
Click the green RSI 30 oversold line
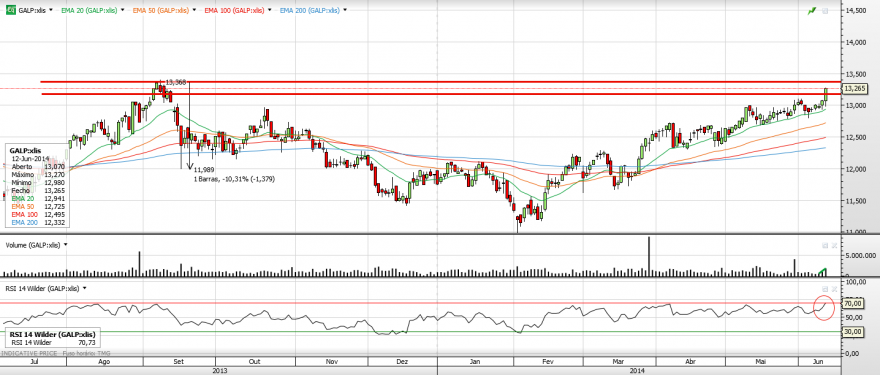pyautogui.click(x=420, y=332)
